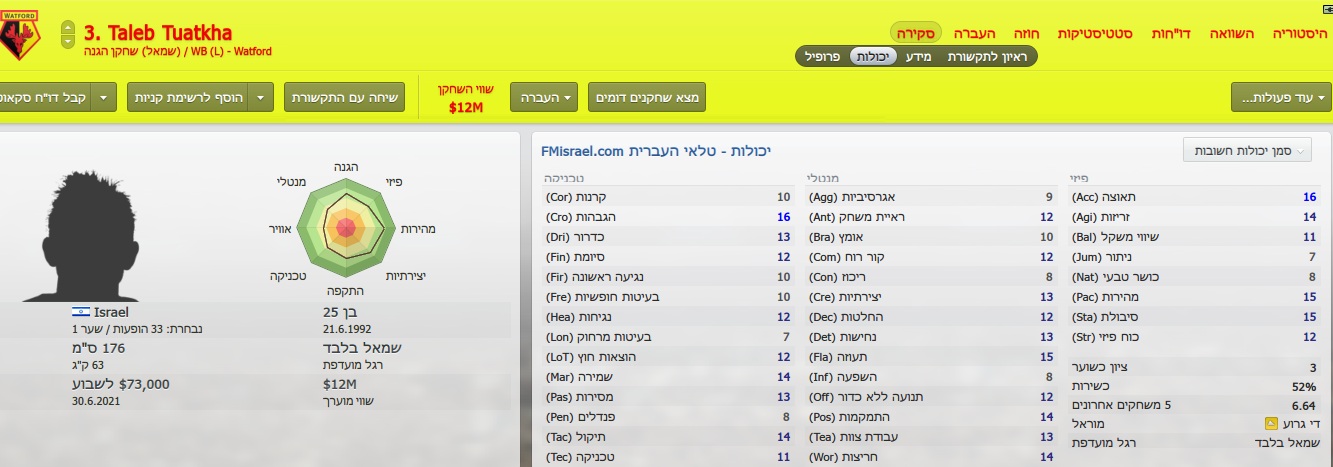The height and width of the screenshot is (467, 1333).
Task: Open dropdown arrow beside הוסף לרשימת קניות
Action: (260, 97)
